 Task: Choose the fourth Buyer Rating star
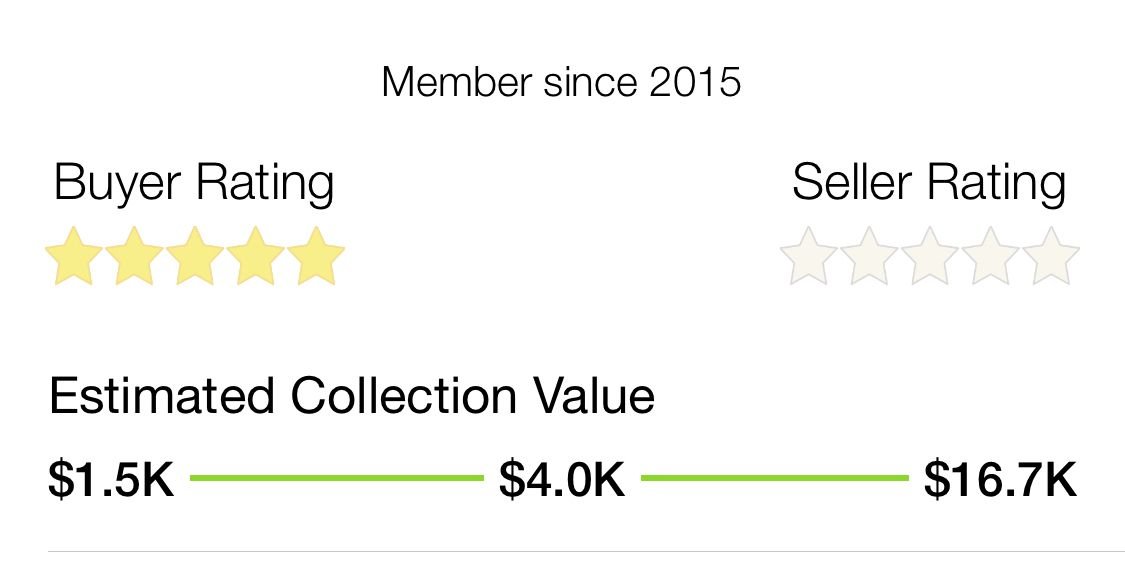[x=256, y=258]
